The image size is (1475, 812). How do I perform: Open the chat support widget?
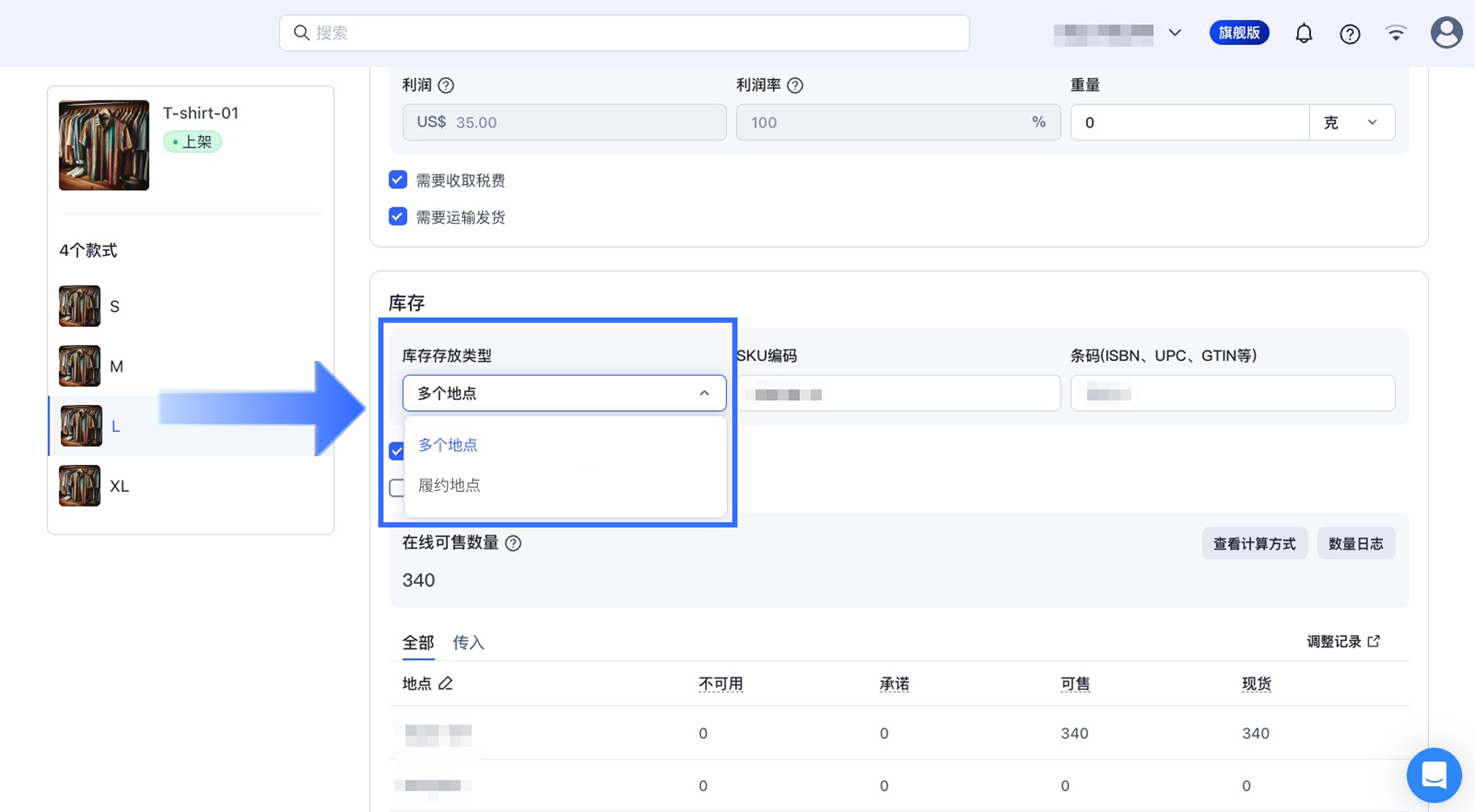[1433, 775]
